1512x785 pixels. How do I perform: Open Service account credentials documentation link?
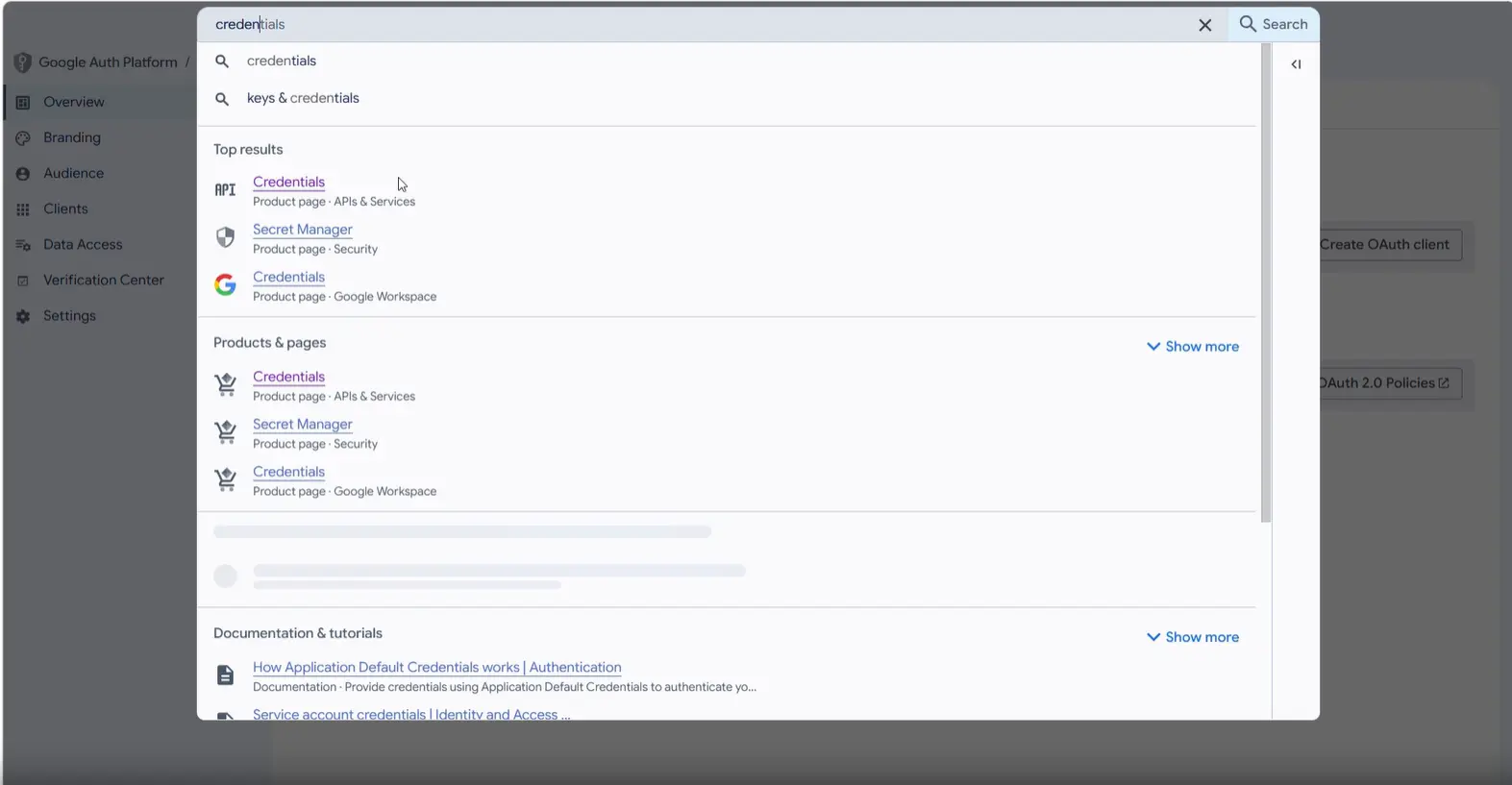tap(411, 714)
